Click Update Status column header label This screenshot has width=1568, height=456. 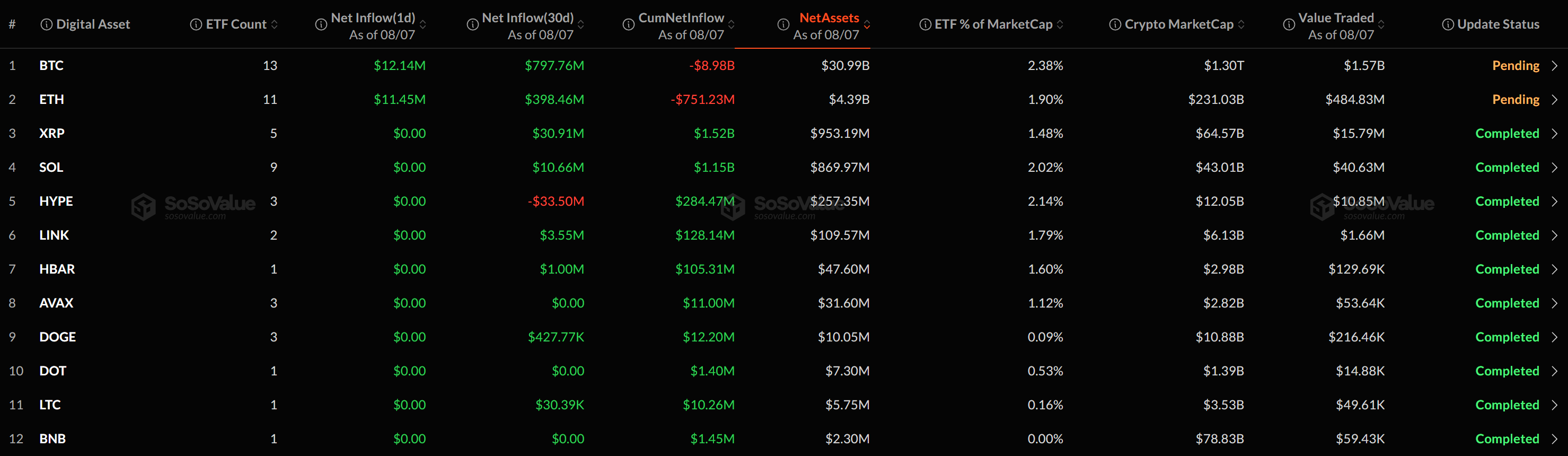coord(1498,24)
